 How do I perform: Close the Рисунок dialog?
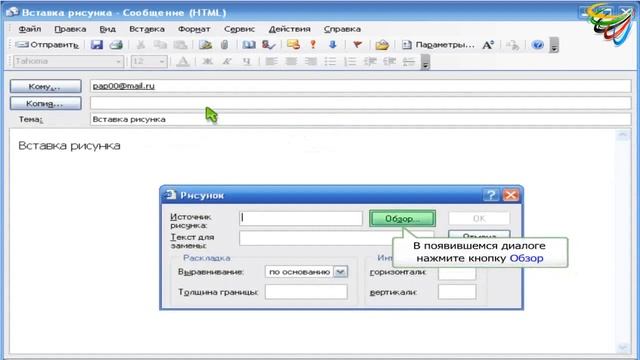(511, 195)
